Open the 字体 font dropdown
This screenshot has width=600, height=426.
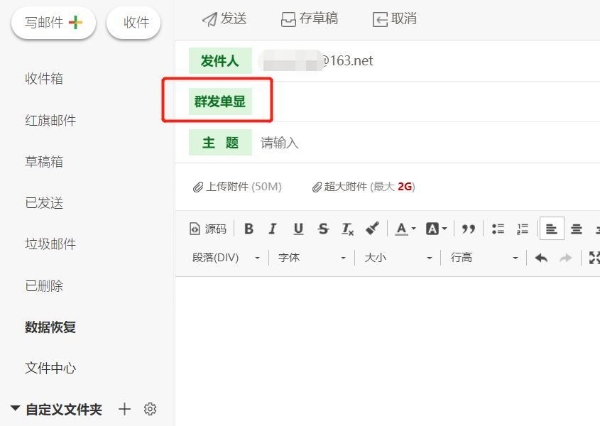pyautogui.click(x=311, y=258)
